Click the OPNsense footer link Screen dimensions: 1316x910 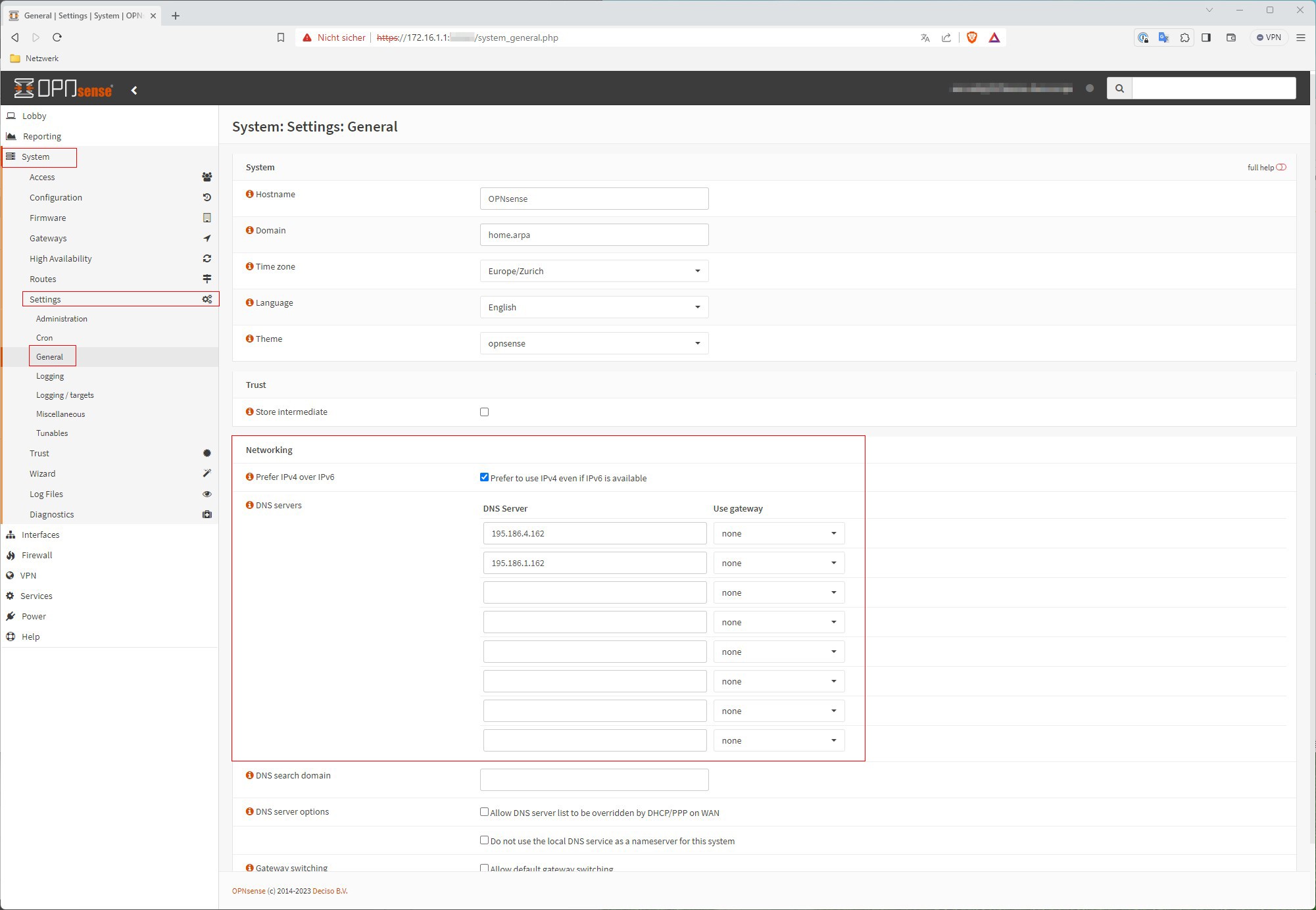point(249,891)
